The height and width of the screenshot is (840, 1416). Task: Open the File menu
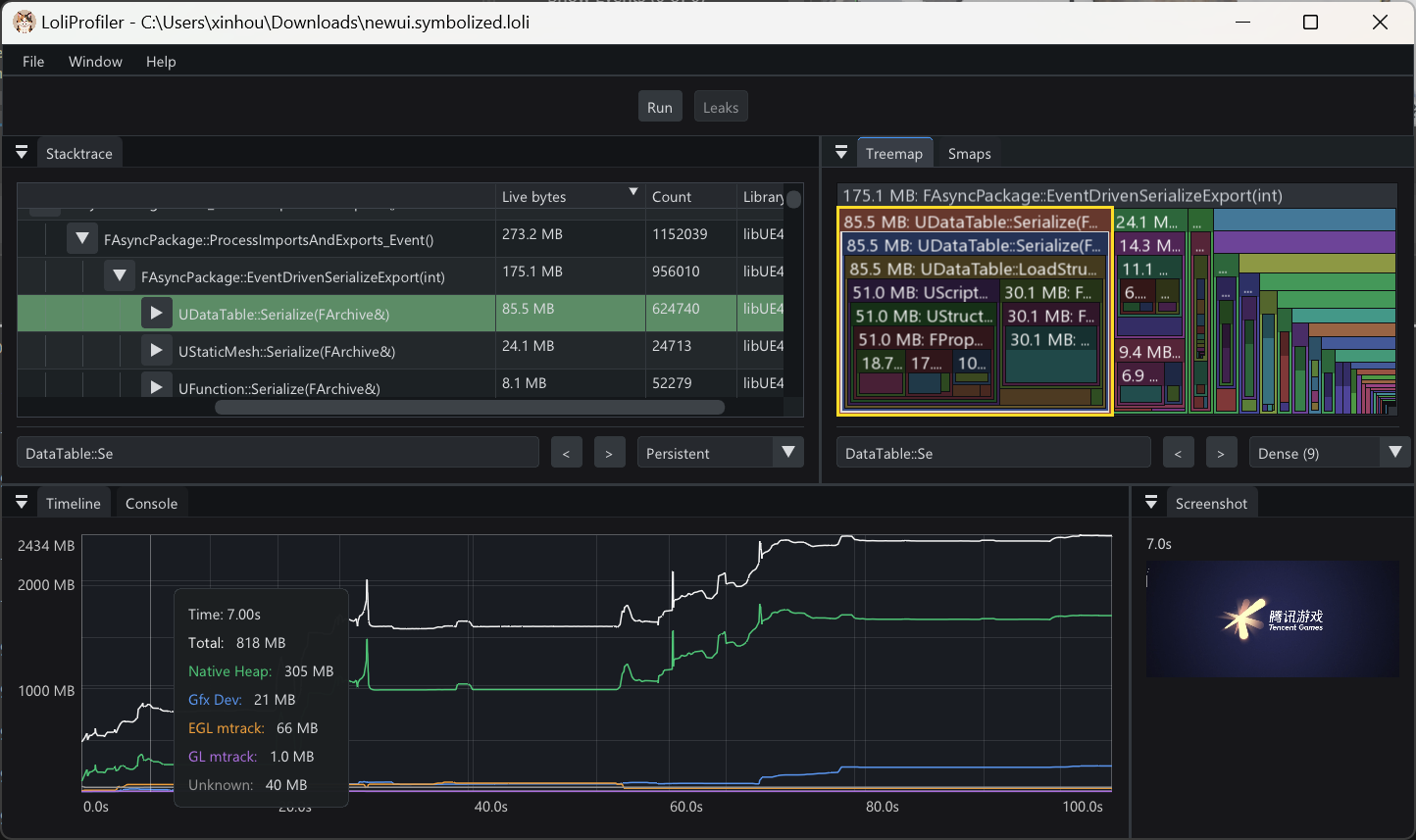click(x=33, y=61)
